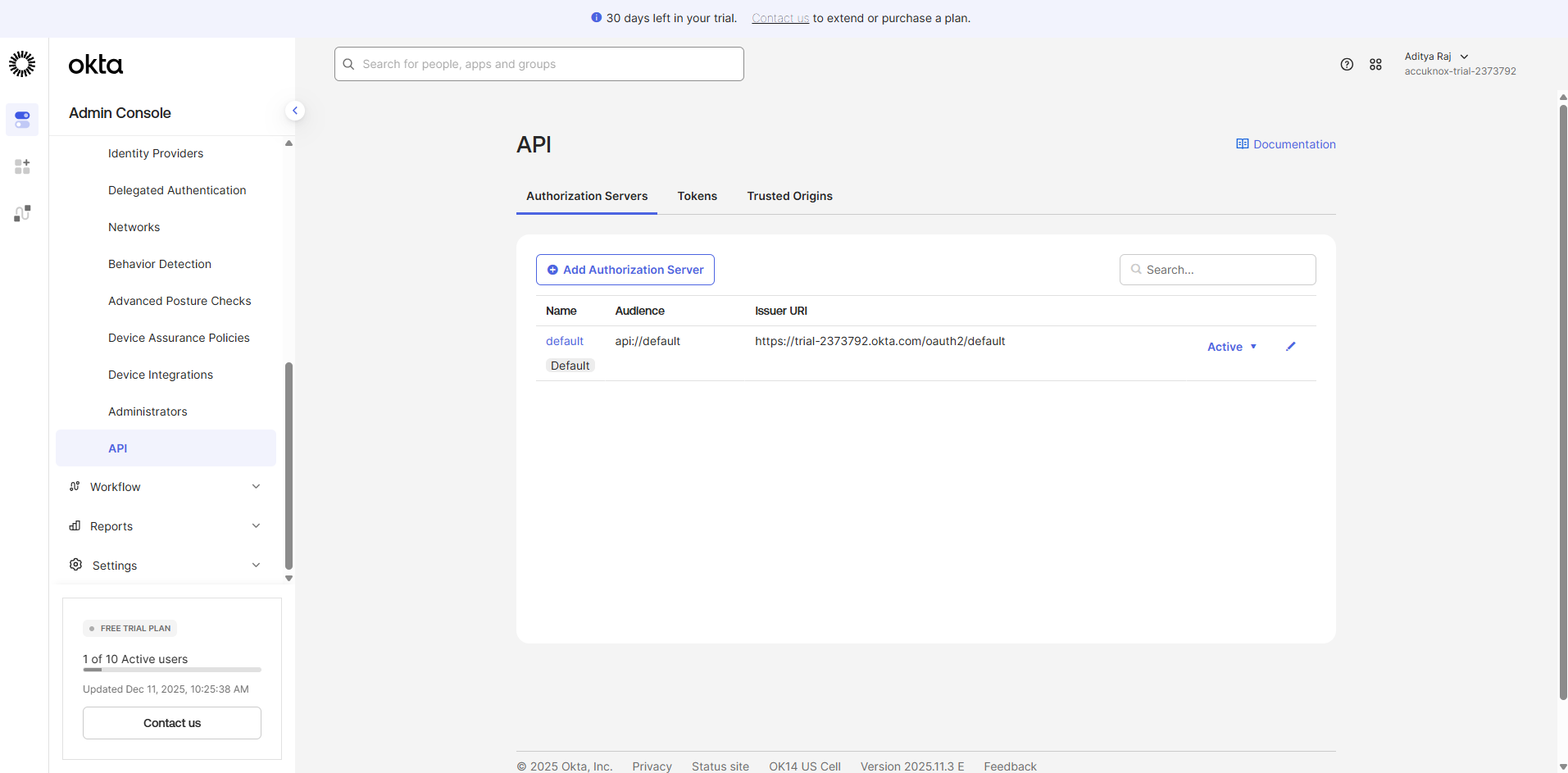1568x773 pixels.
Task: Click the Okta sunburst logo icon
Action: pyautogui.click(x=22, y=64)
